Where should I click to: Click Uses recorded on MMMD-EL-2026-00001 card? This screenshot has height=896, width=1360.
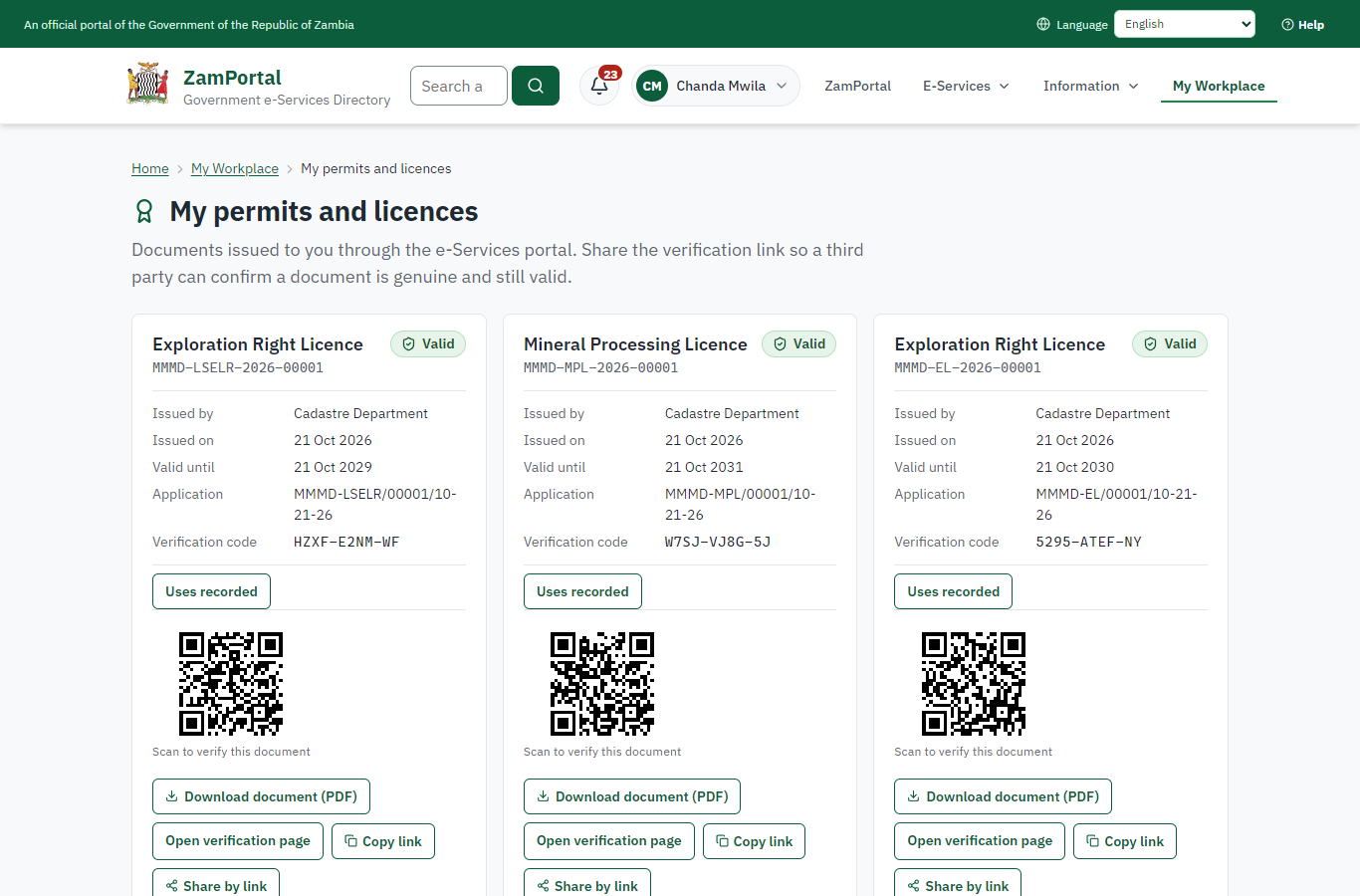point(953,591)
